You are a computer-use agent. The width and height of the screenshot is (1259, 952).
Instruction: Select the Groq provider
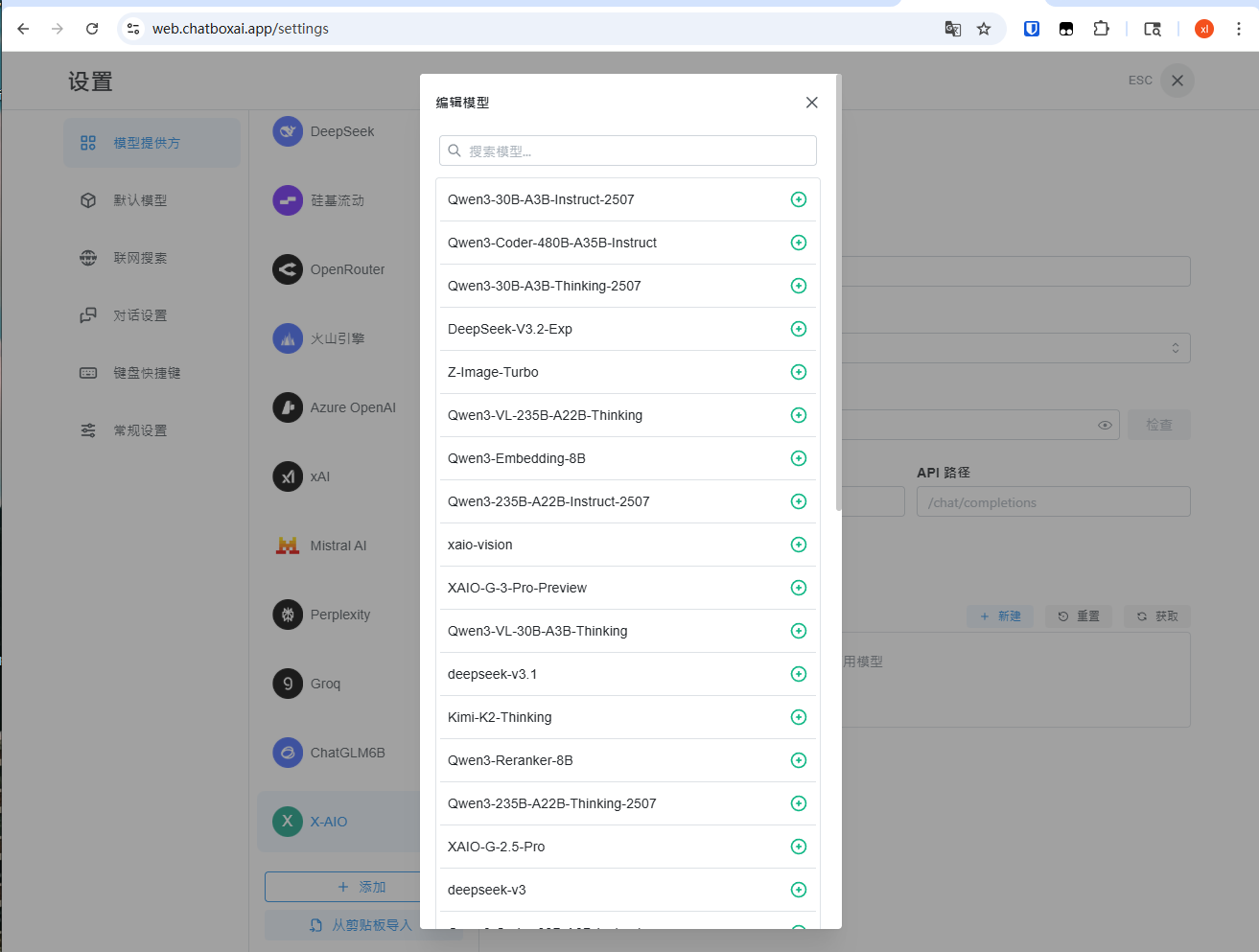click(338, 684)
